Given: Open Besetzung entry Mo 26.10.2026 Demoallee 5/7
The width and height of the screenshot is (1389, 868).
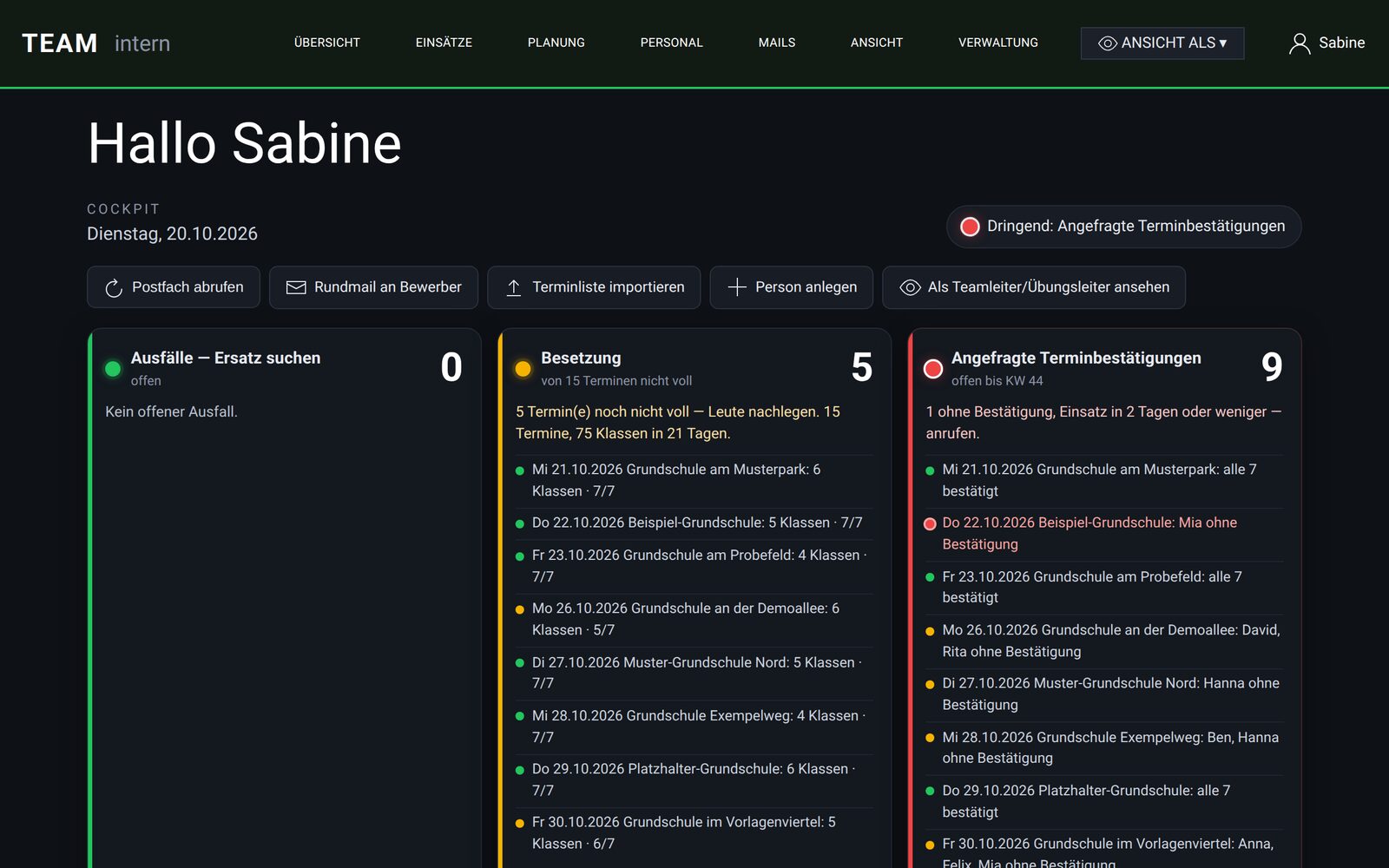Looking at the screenshot, I should 694,620.
